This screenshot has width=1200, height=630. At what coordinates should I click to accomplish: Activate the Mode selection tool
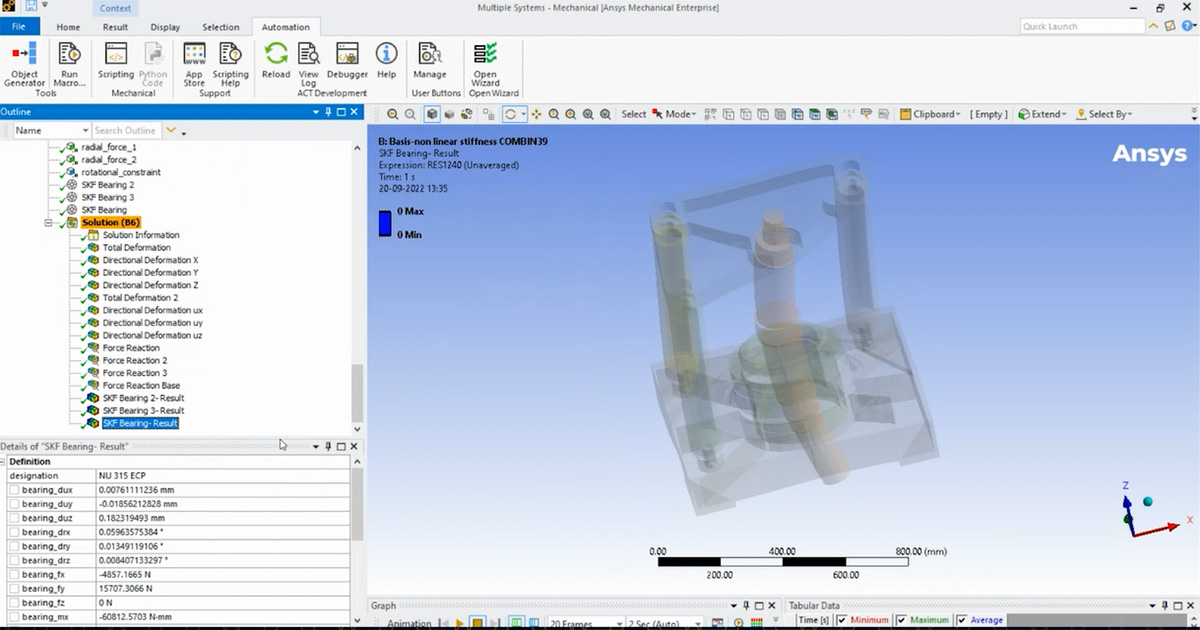click(x=675, y=114)
